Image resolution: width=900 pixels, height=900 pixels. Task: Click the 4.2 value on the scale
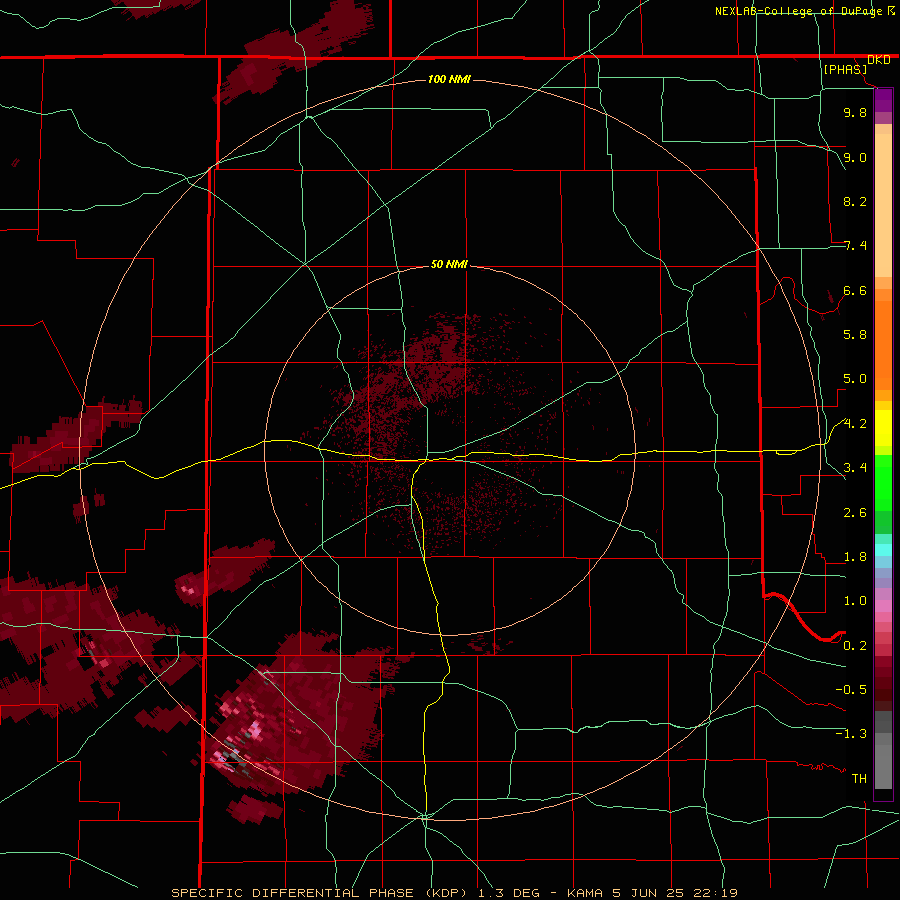(855, 424)
